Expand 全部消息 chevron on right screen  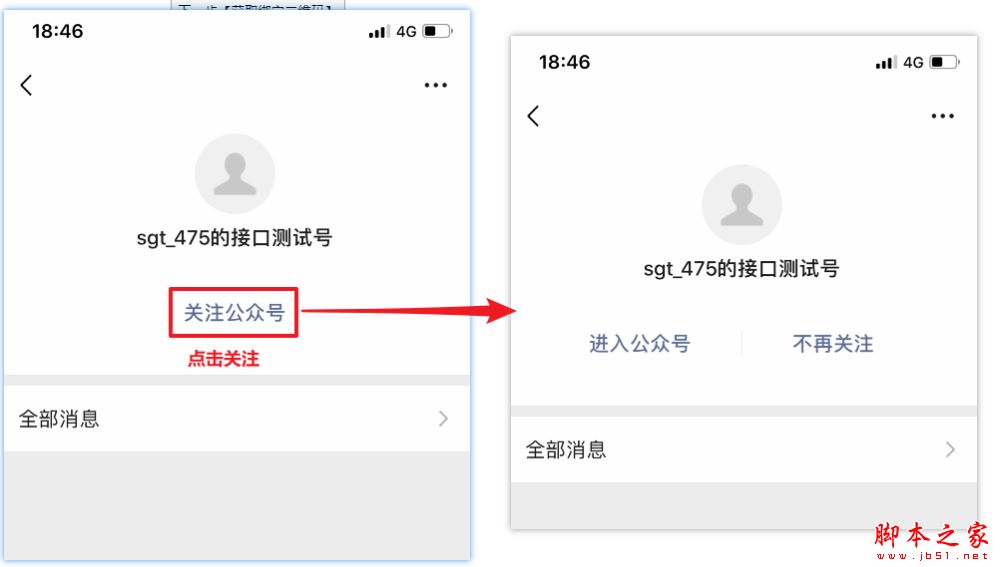[950, 450]
